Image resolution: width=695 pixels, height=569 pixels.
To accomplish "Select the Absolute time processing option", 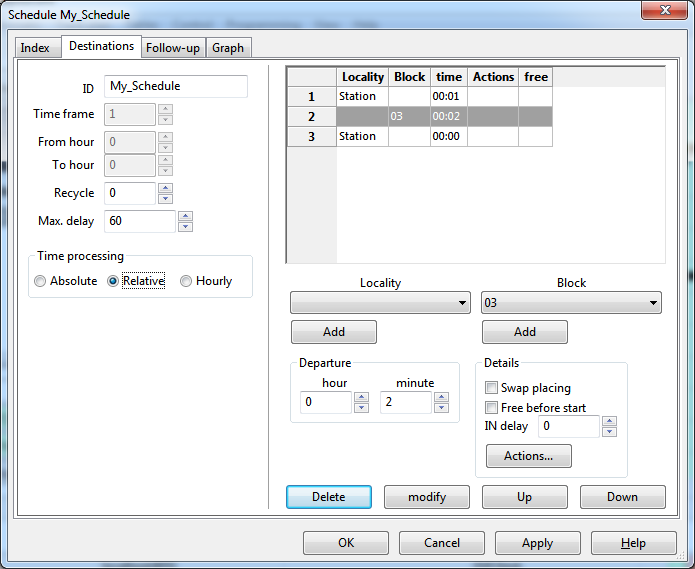I will [x=41, y=281].
